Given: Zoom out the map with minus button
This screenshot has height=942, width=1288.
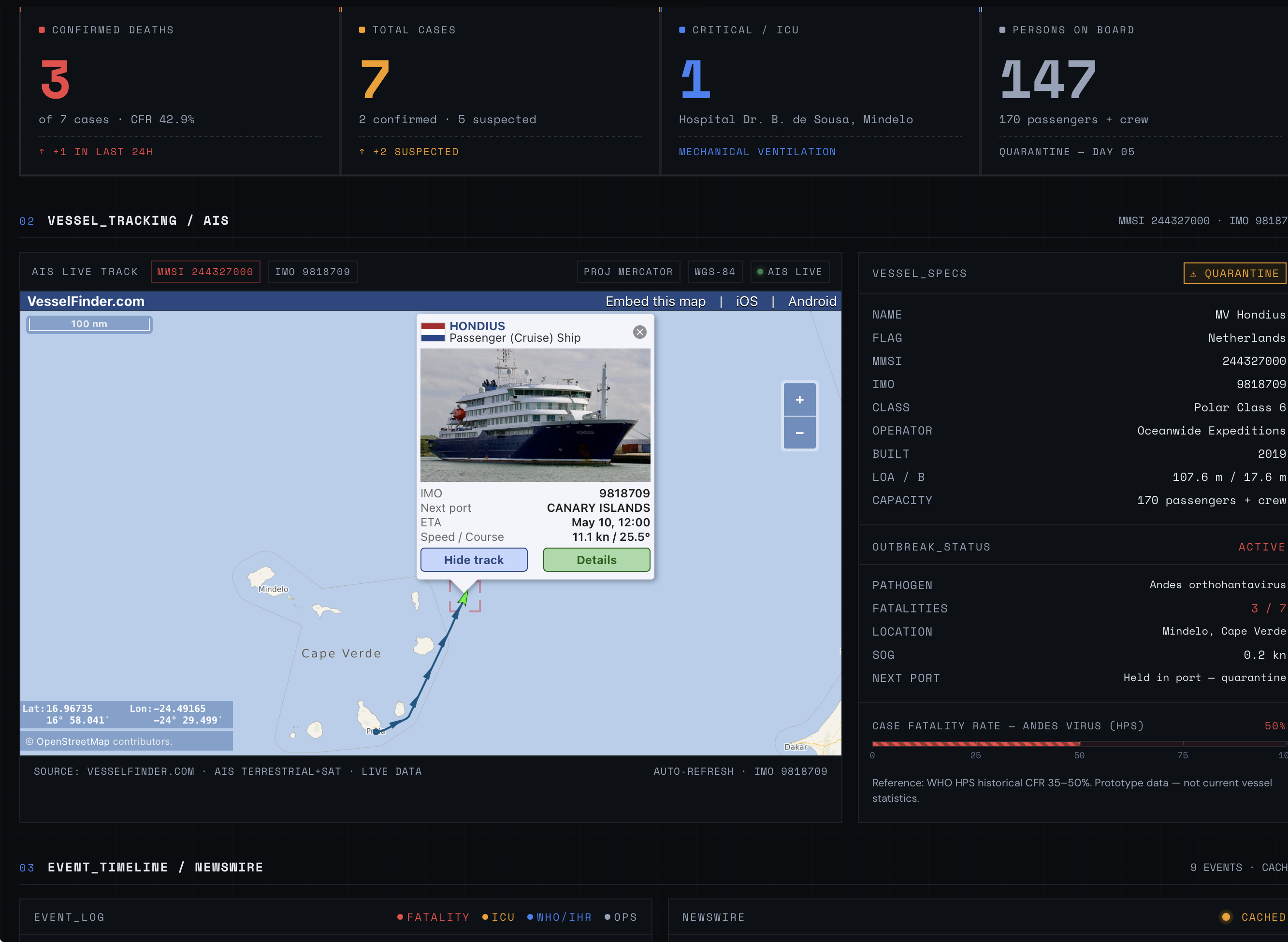Looking at the screenshot, I should [799, 433].
